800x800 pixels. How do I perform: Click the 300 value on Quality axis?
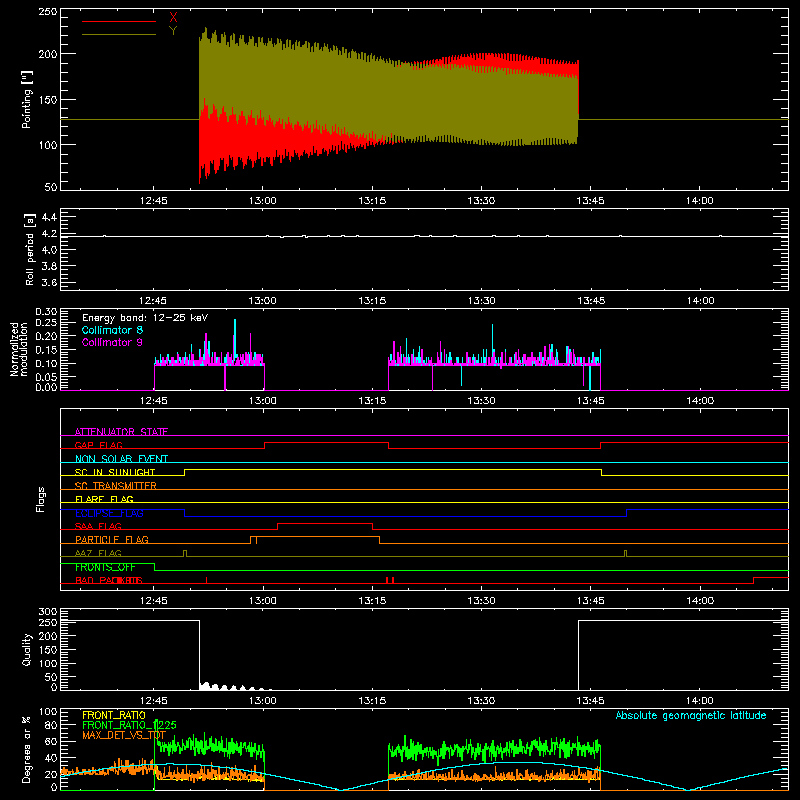click(x=48, y=612)
